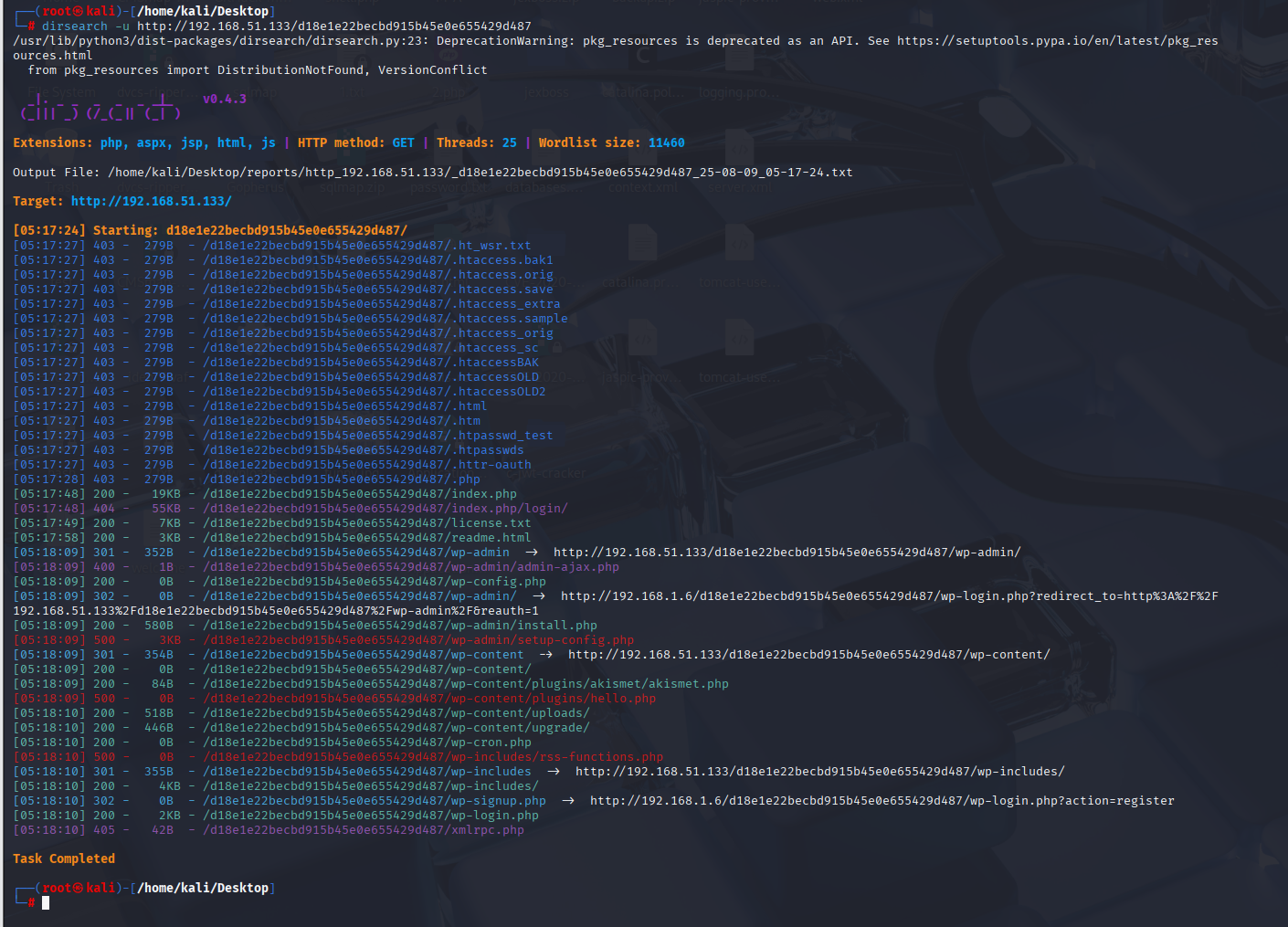Click the 'Threads: 25' value

coord(477,142)
